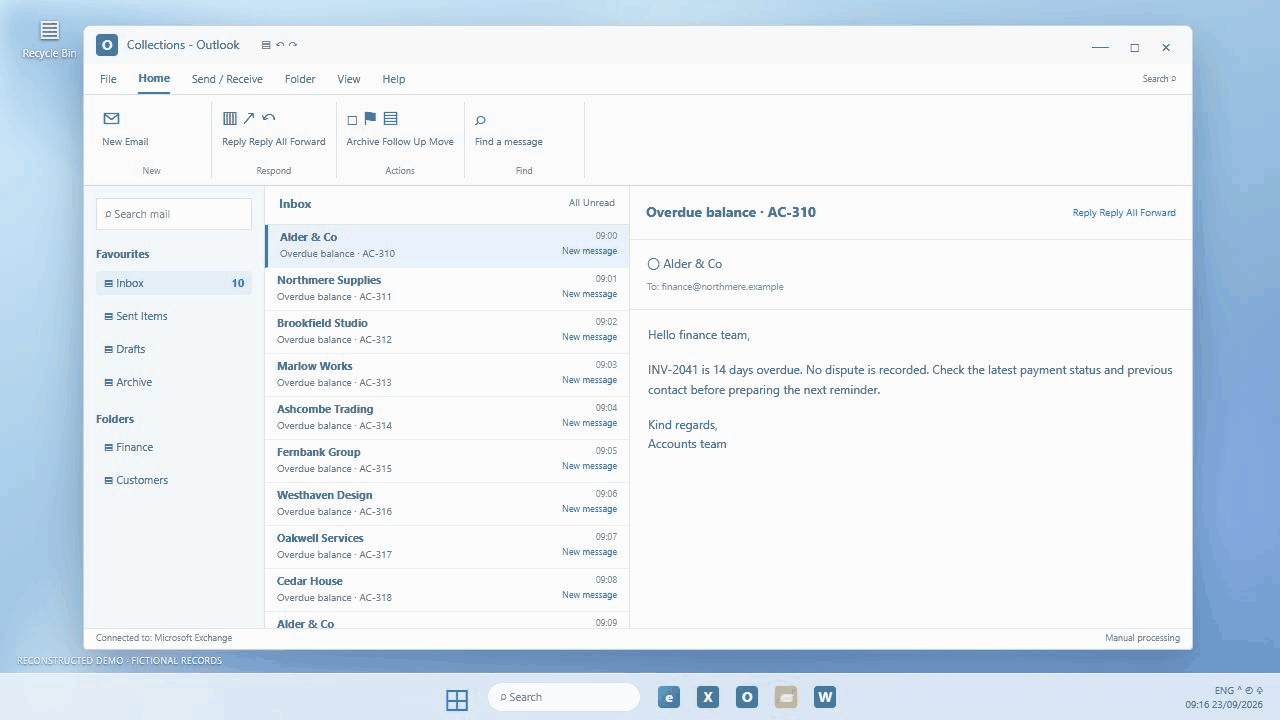Open Recycle Bin on the desktop
This screenshot has height=720, width=1280.
click(x=49, y=39)
